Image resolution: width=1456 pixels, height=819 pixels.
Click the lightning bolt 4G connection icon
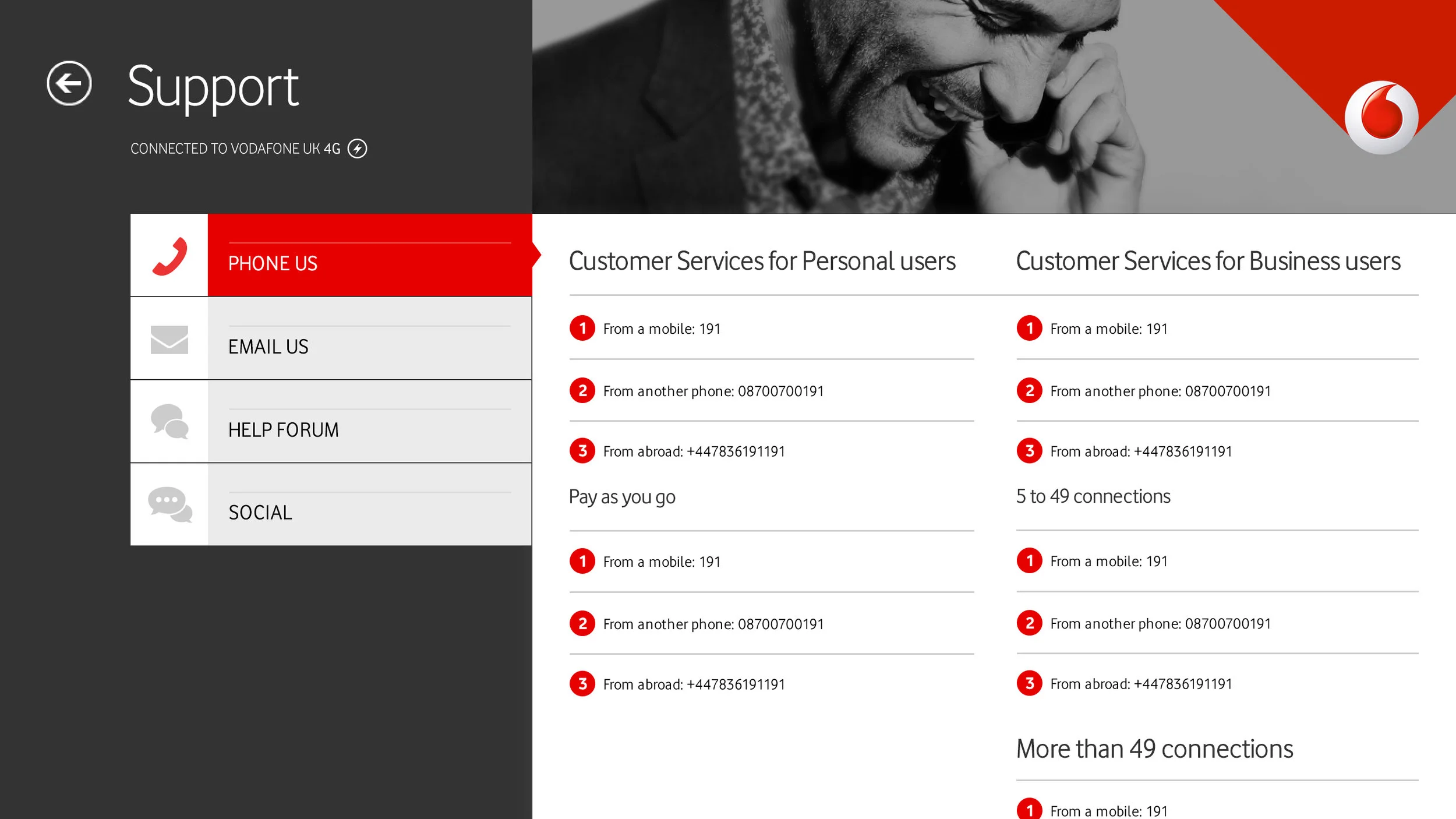[x=357, y=149]
